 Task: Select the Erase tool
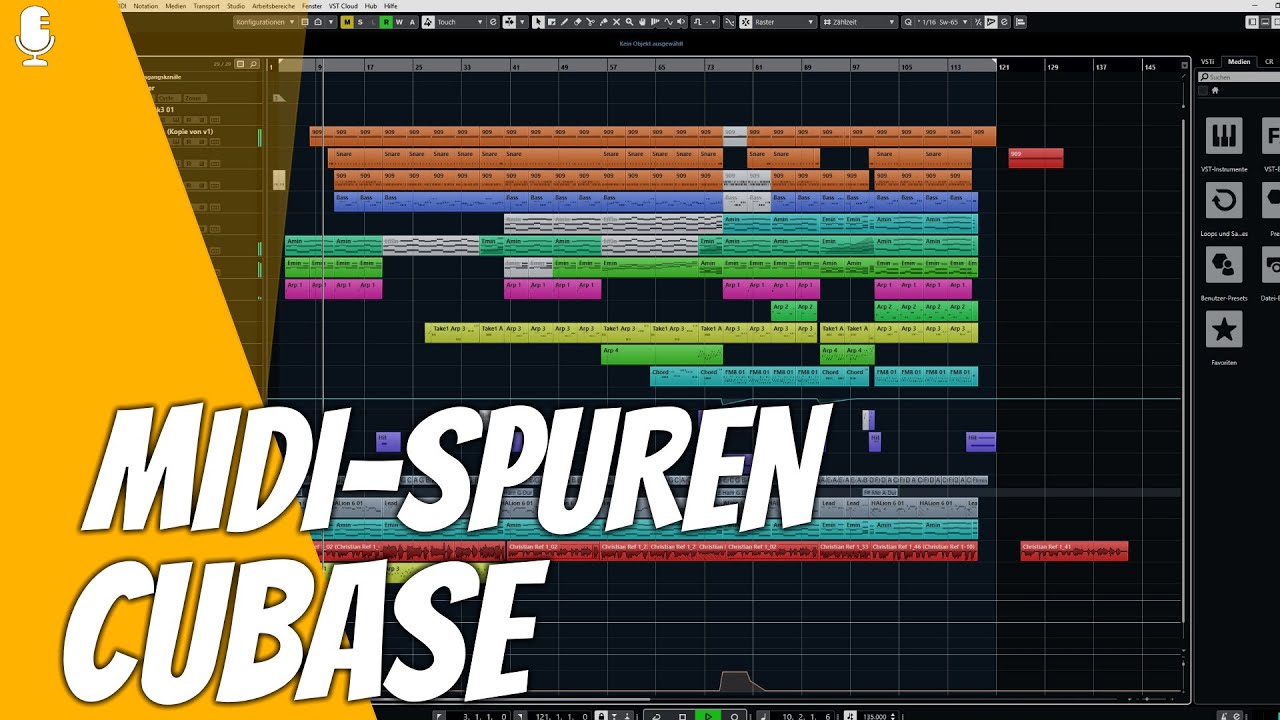click(578, 22)
